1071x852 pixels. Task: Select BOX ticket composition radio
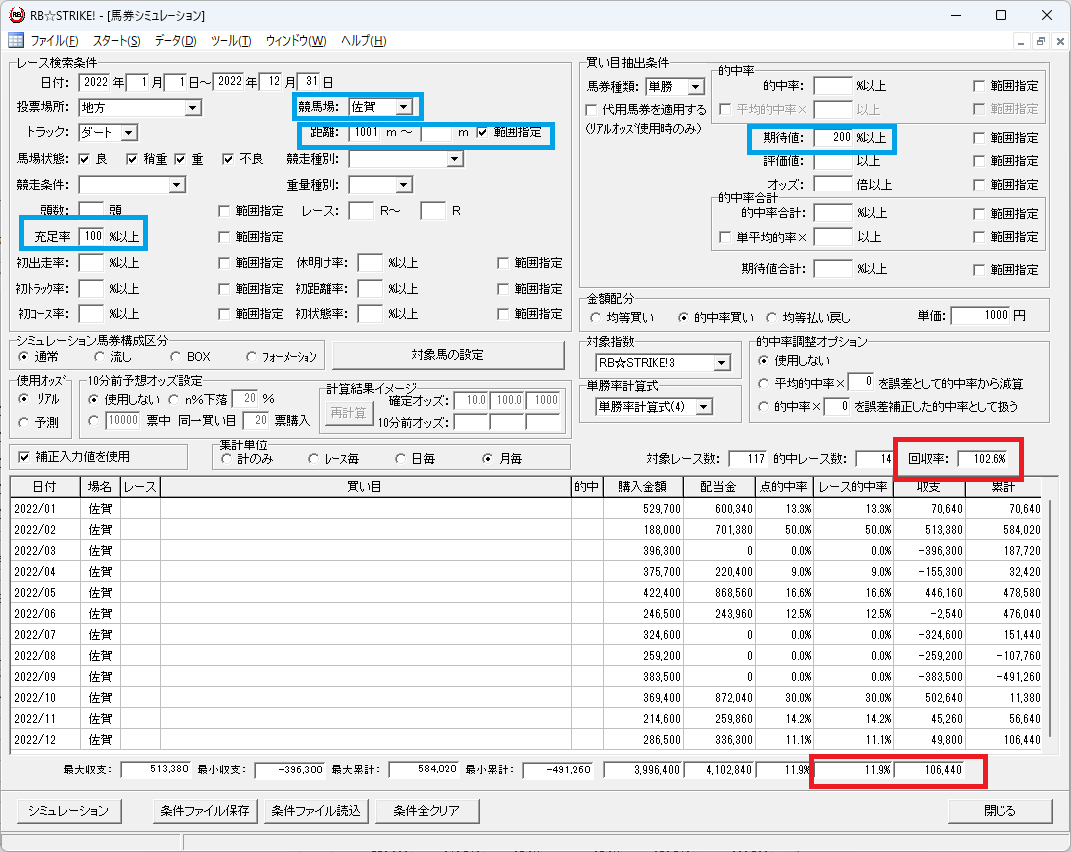[x=176, y=357]
